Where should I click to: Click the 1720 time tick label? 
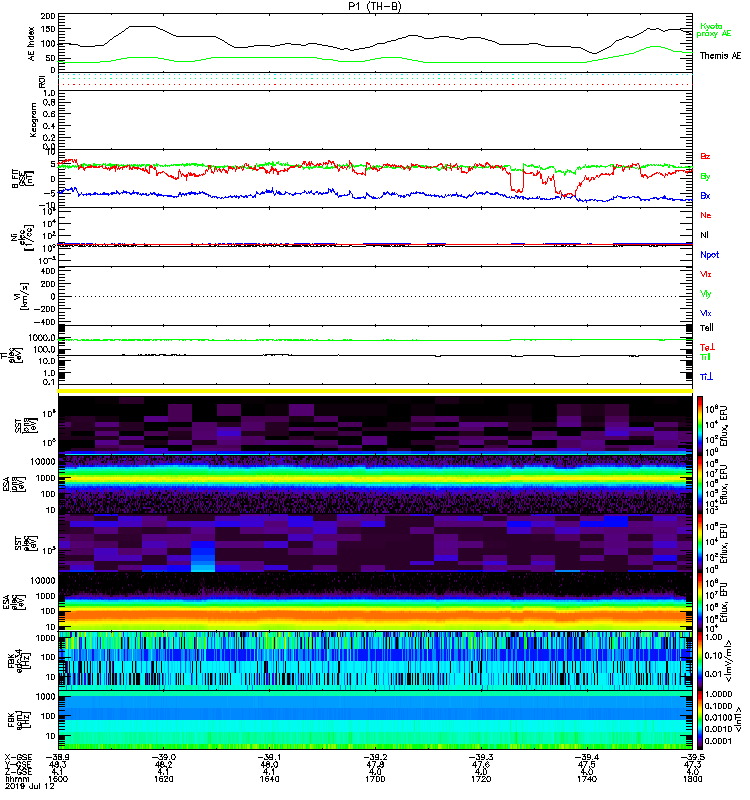click(x=481, y=779)
